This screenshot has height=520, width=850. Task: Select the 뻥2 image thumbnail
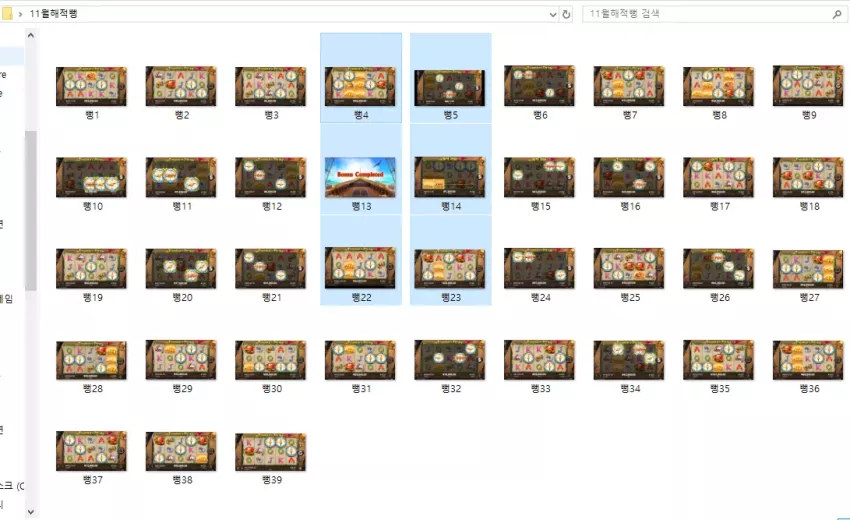tap(181, 86)
